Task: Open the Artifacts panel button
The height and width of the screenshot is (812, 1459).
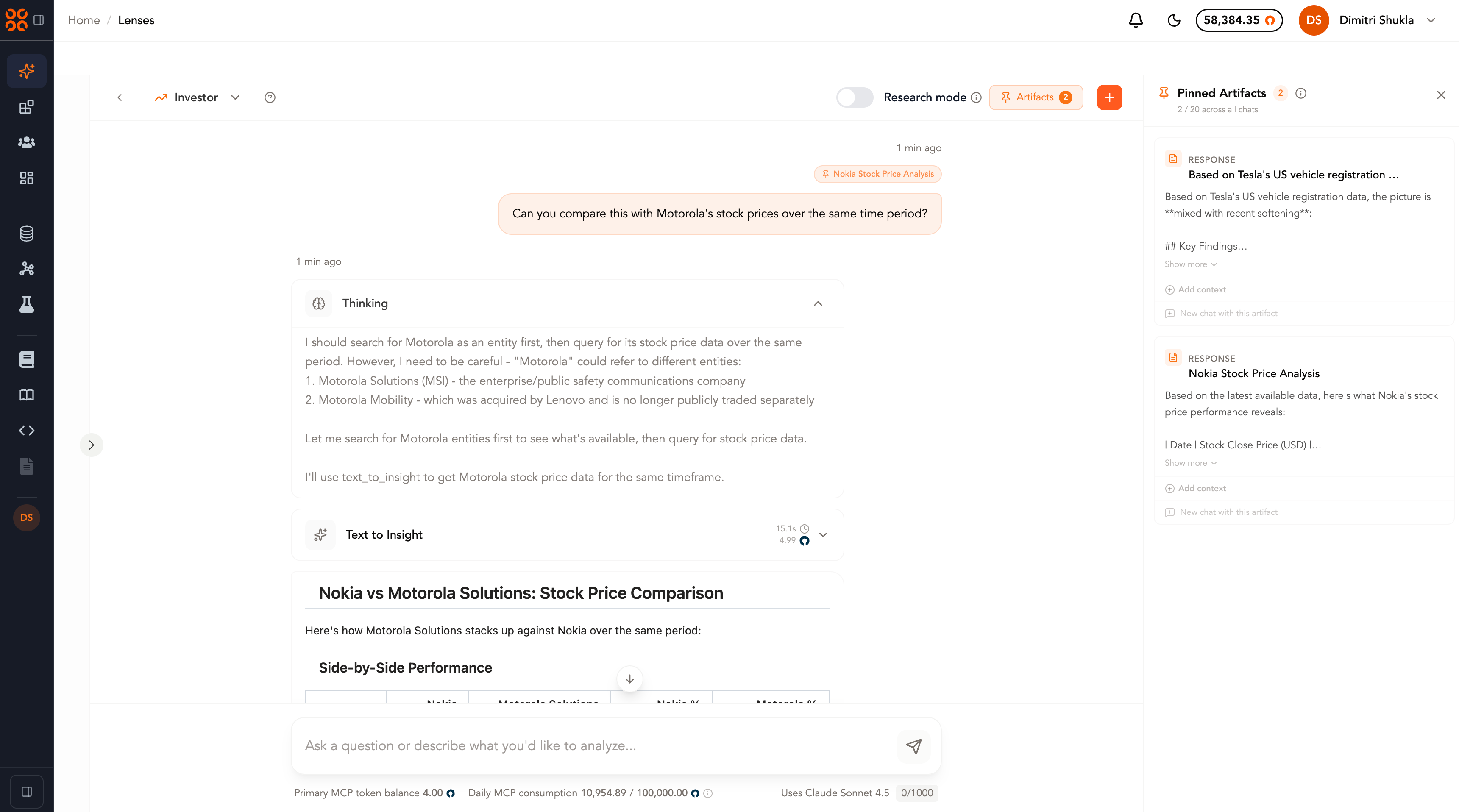Action: (1036, 97)
